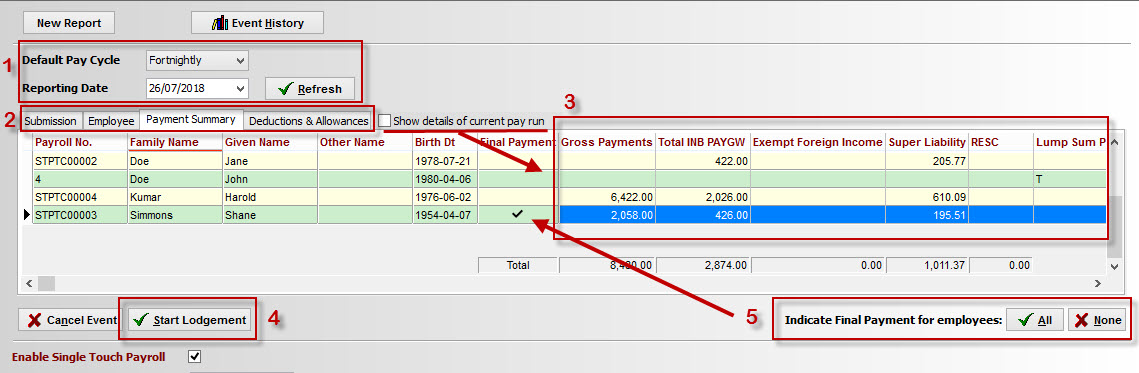1139x373 pixels.
Task: Click gross payment 2,058.00 cell
Action: tap(607, 214)
